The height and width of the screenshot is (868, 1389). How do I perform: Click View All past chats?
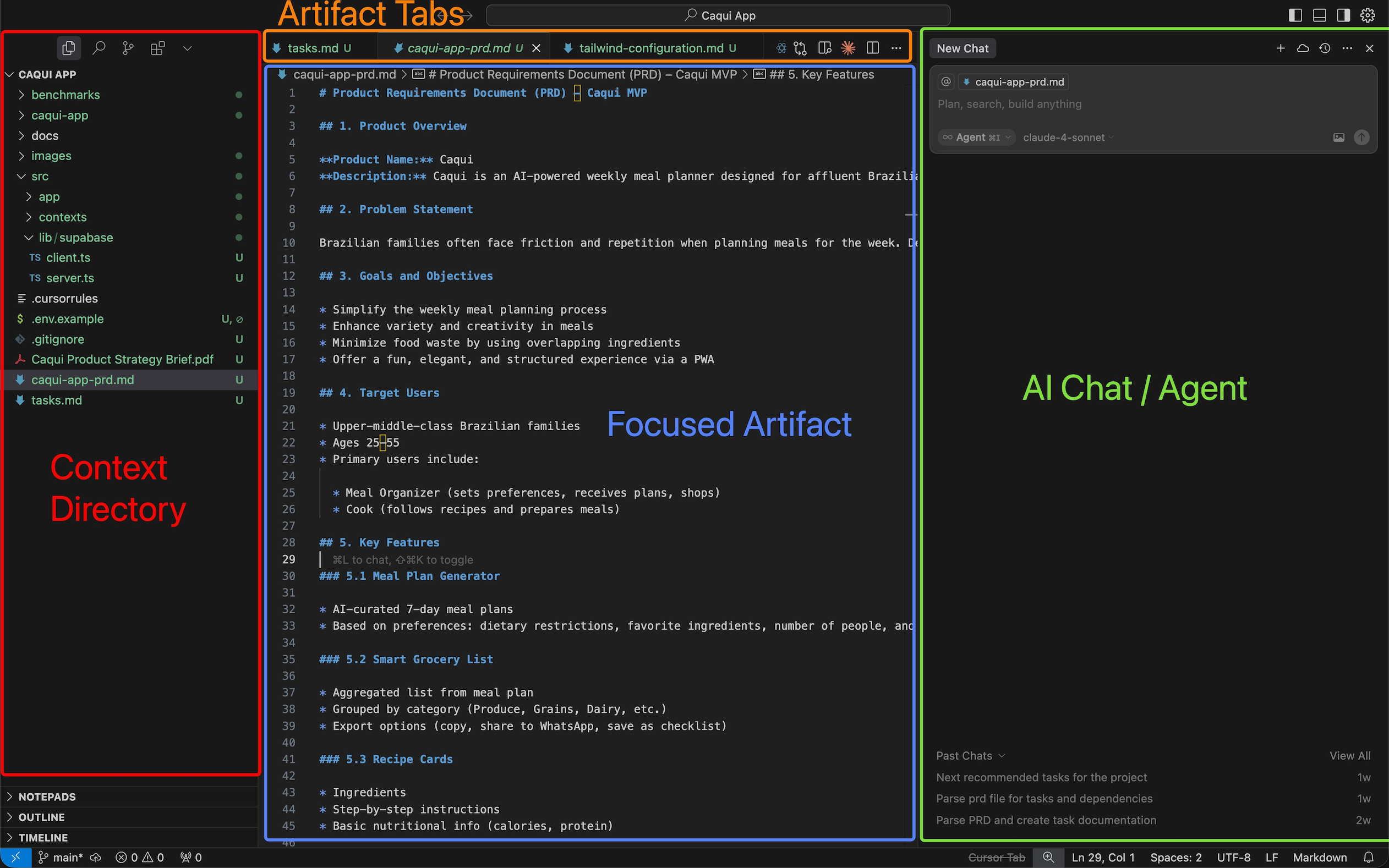click(x=1349, y=755)
